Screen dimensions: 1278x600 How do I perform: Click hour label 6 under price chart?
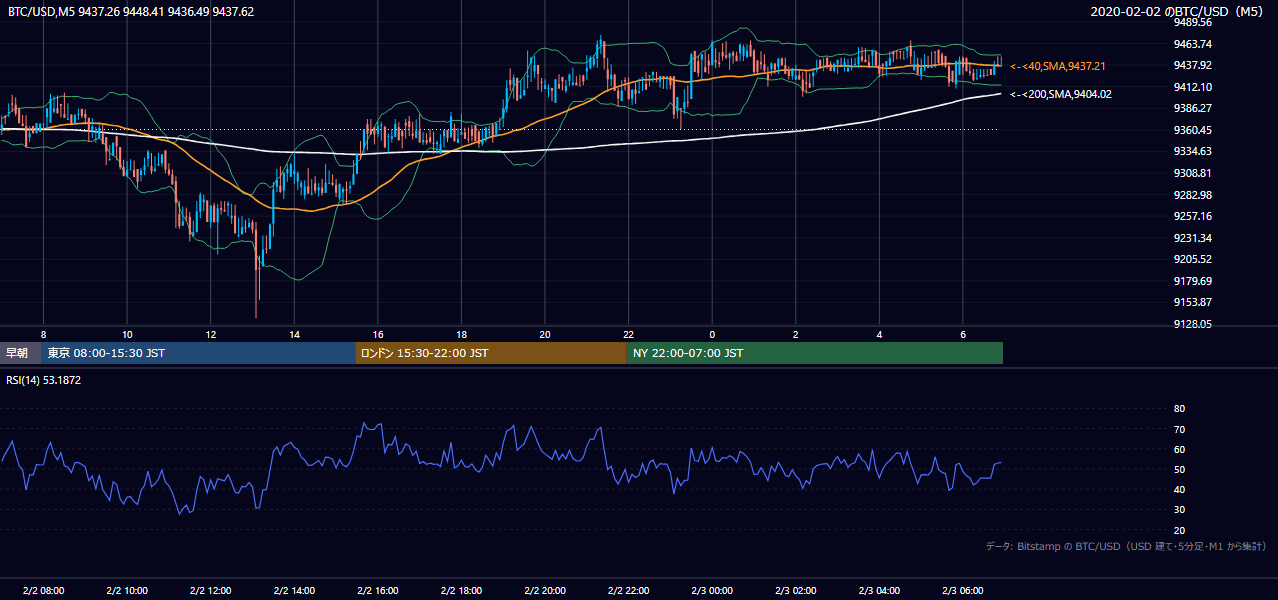click(x=962, y=333)
